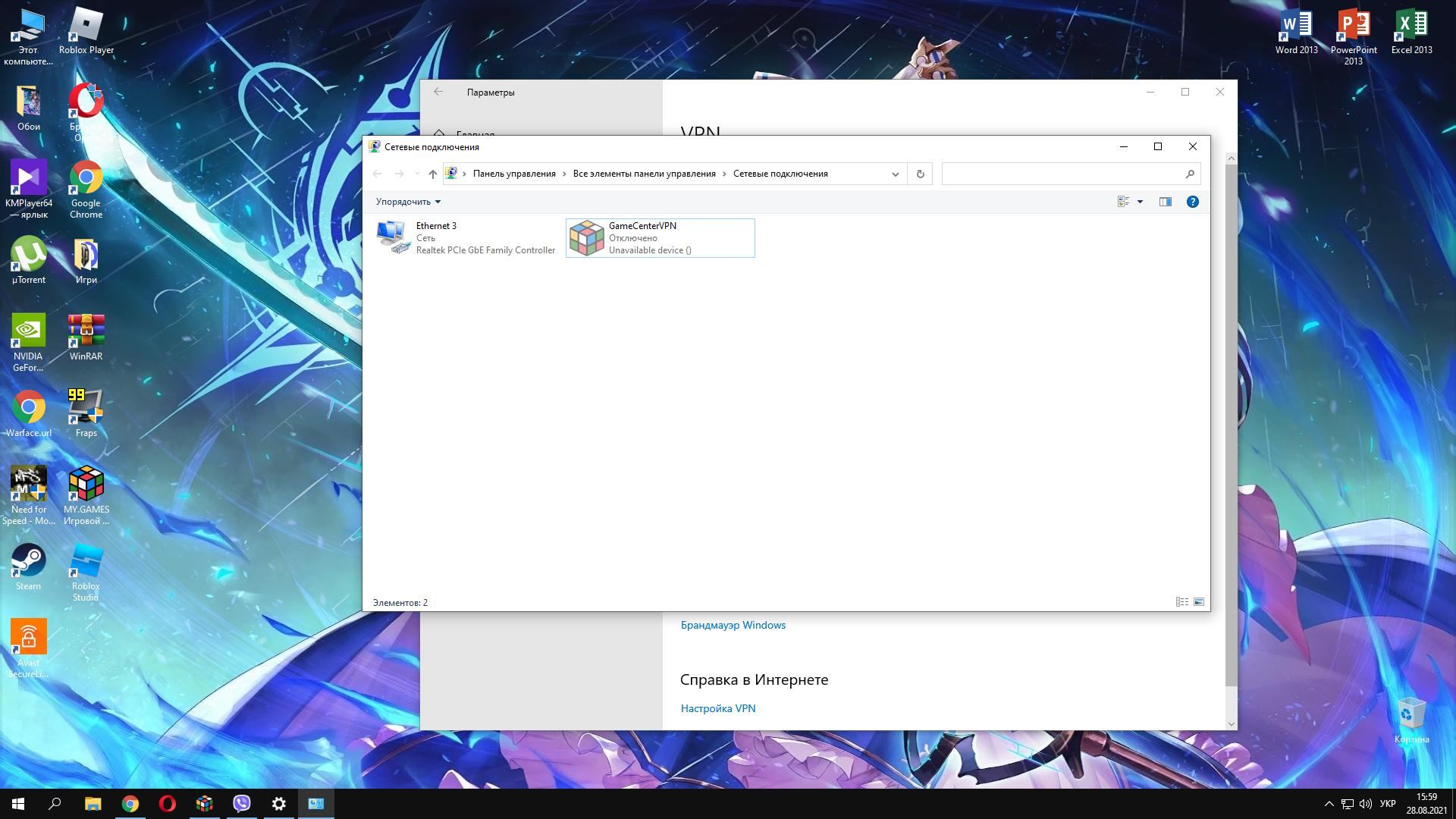Switch to large icons view in status bar

[x=1198, y=602]
